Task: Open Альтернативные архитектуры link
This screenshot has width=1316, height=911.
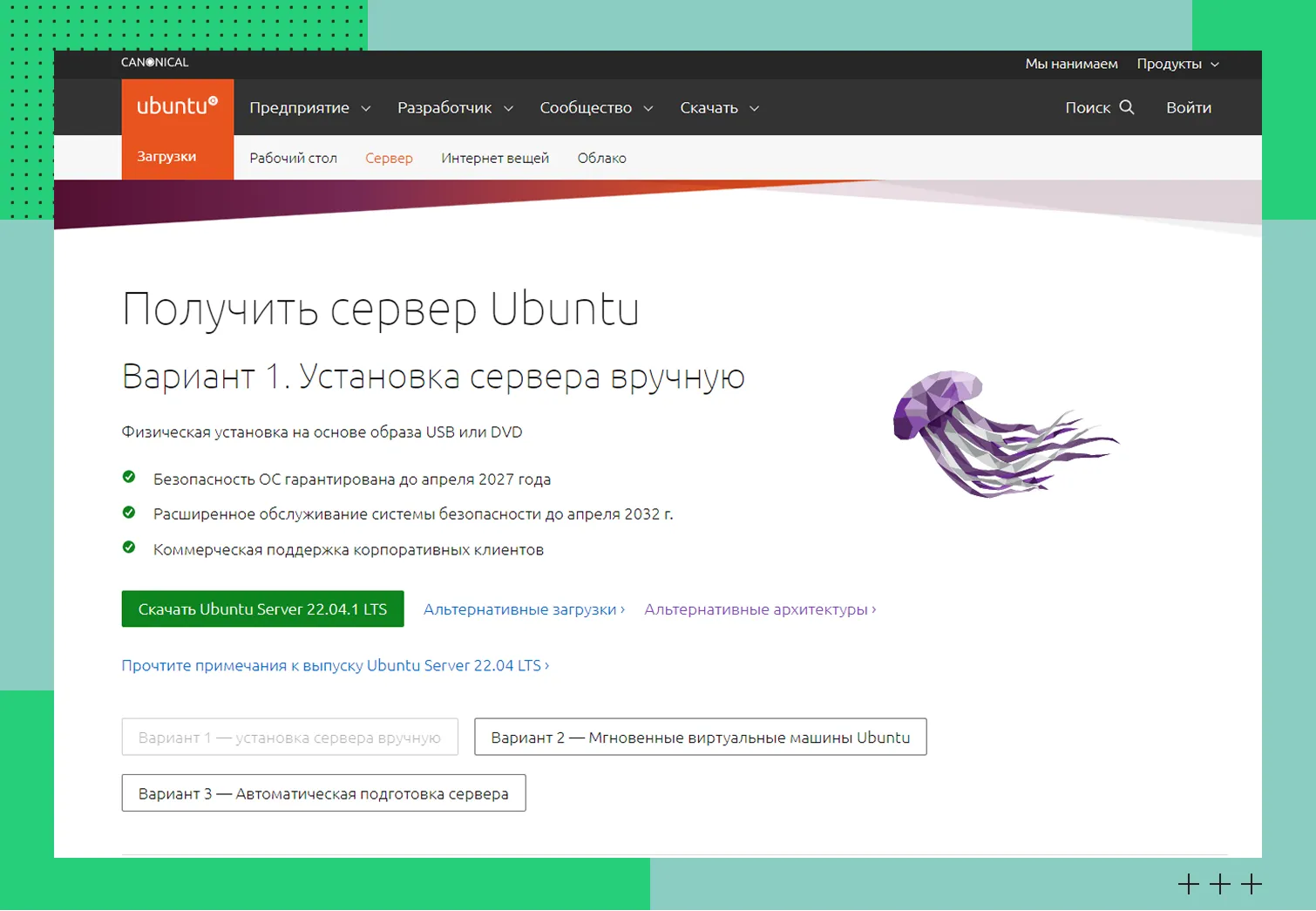Action: pos(759,609)
